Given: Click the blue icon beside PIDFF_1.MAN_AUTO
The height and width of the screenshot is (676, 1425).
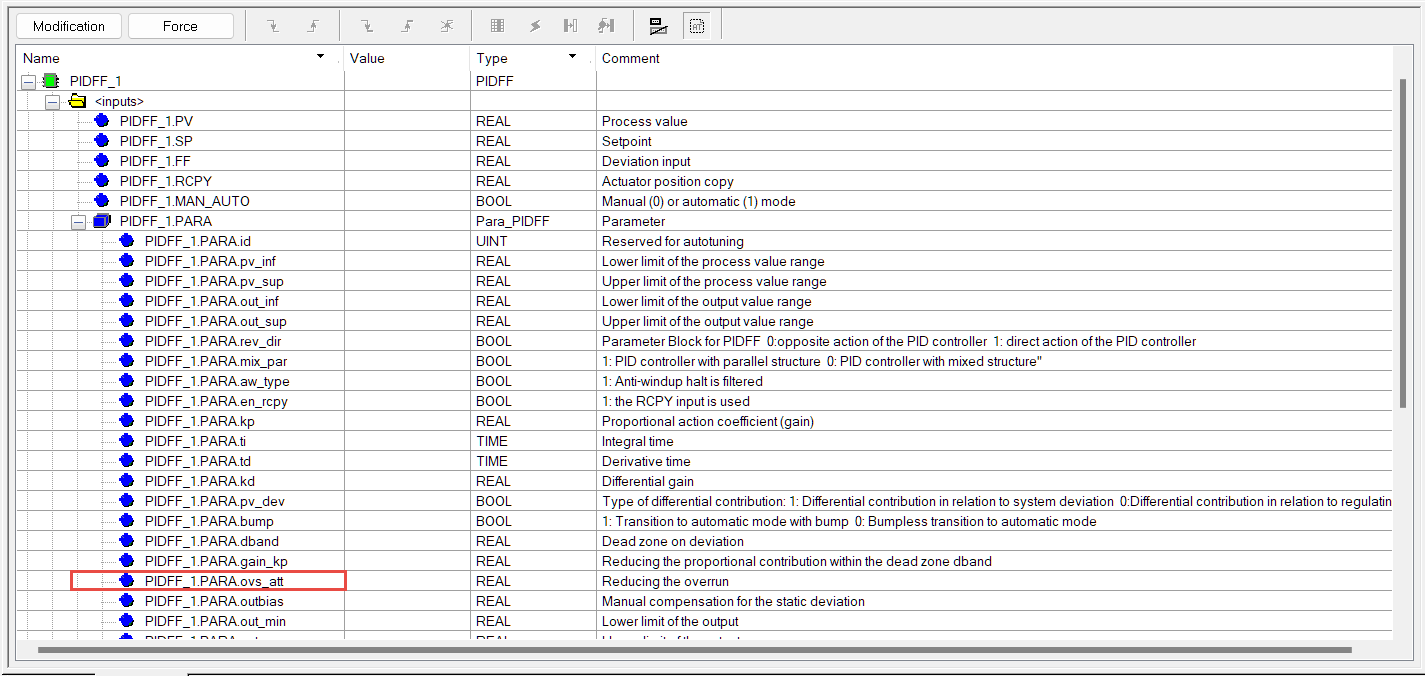Looking at the screenshot, I should [x=101, y=201].
